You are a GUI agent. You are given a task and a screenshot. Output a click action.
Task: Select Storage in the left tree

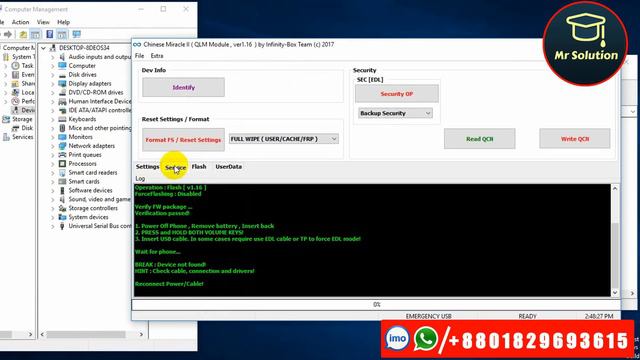coord(22,119)
